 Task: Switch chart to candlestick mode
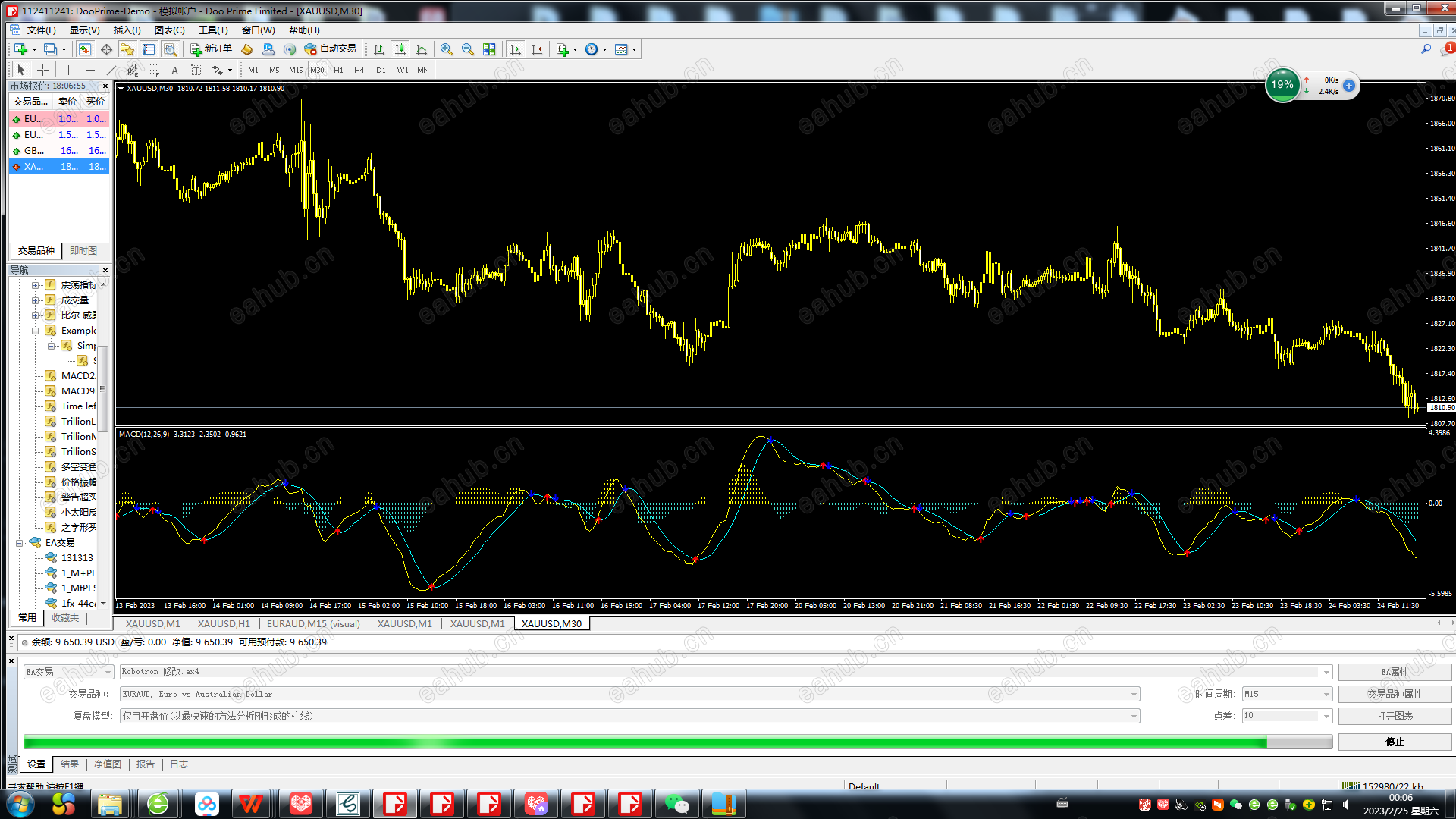coord(400,49)
